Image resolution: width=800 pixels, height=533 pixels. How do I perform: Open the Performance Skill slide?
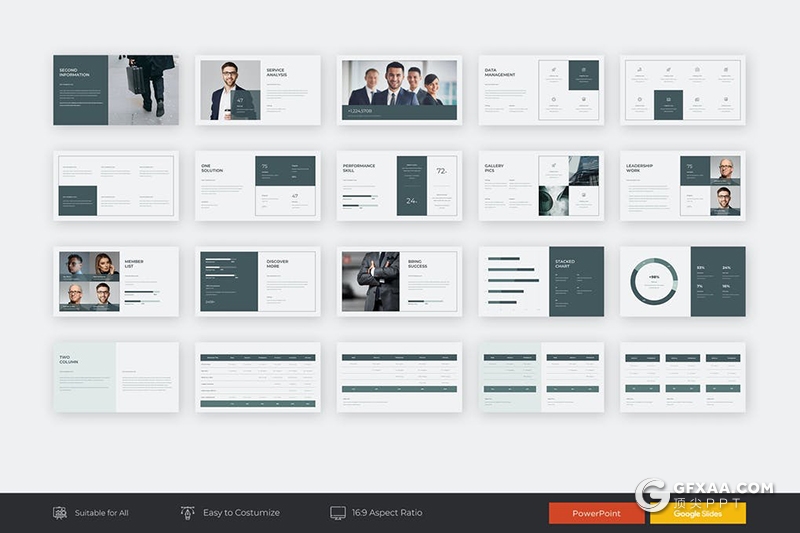point(399,186)
